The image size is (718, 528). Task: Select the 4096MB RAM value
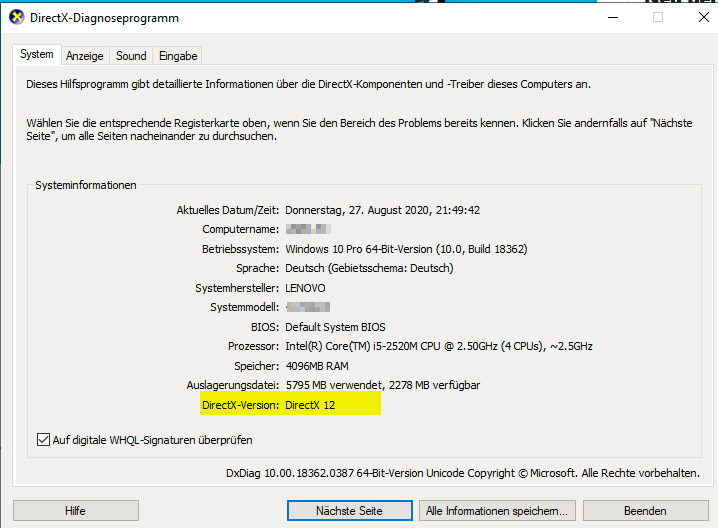[x=317, y=366]
